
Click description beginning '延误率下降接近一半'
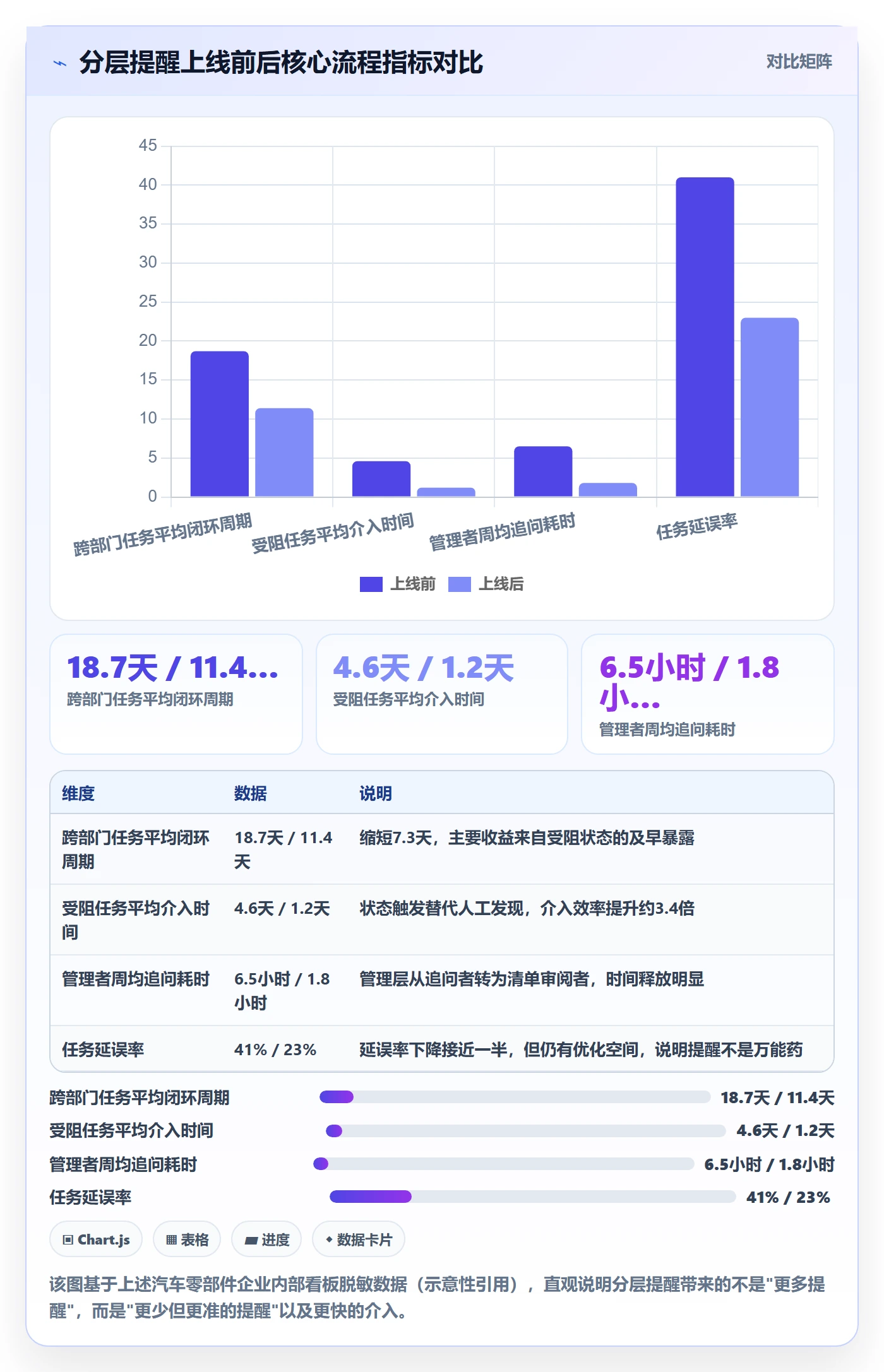point(581,1050)
